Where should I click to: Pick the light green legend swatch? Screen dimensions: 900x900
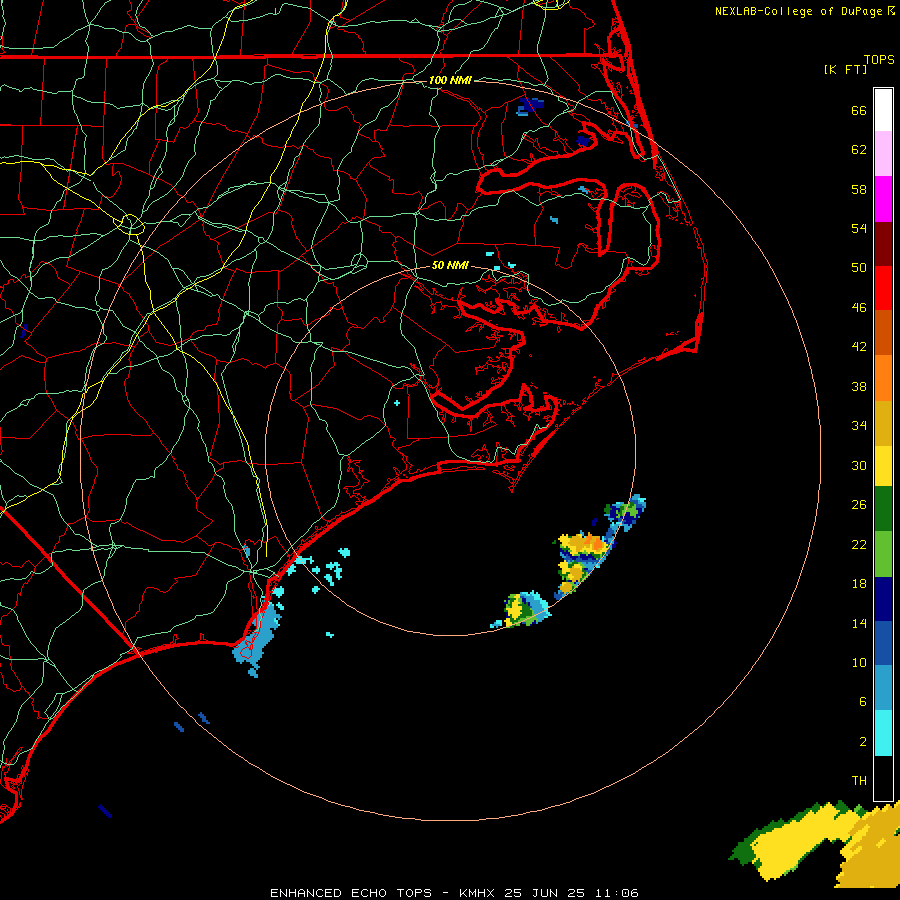883,554
